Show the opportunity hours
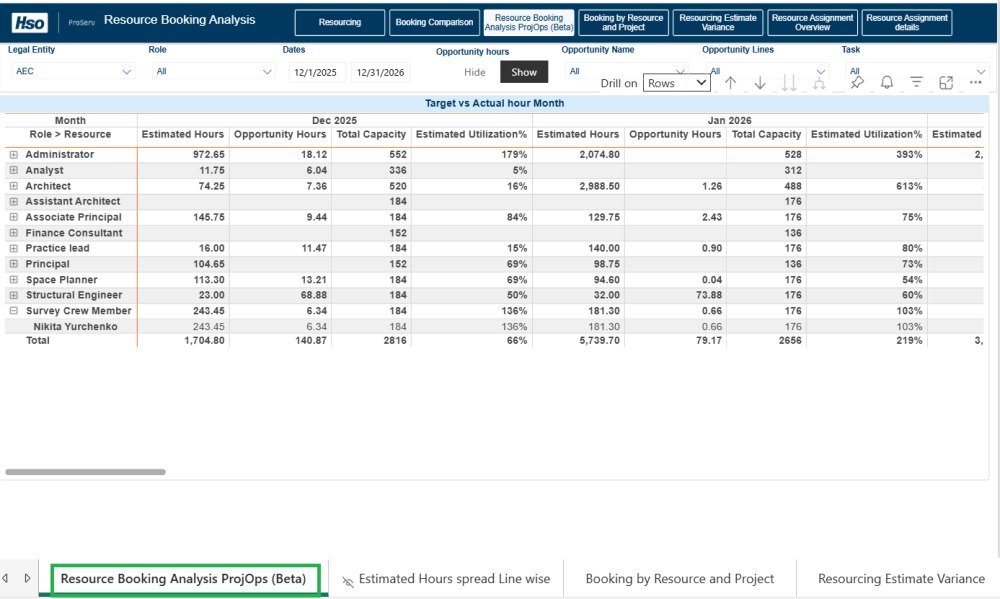This screenshot has width=1000, height=599. click(524, 72)
